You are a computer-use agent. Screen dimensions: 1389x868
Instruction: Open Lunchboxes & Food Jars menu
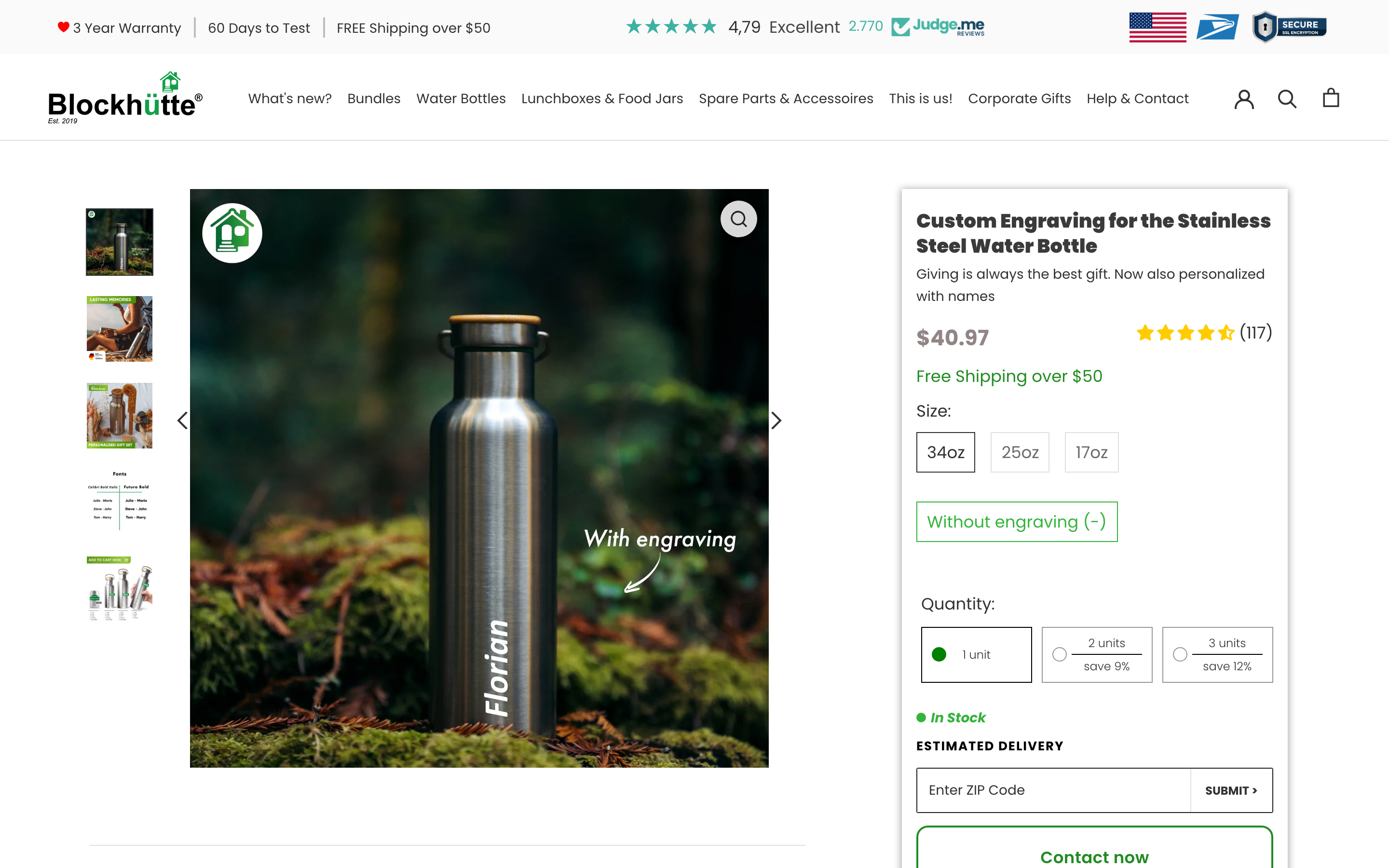coord(602,99)
